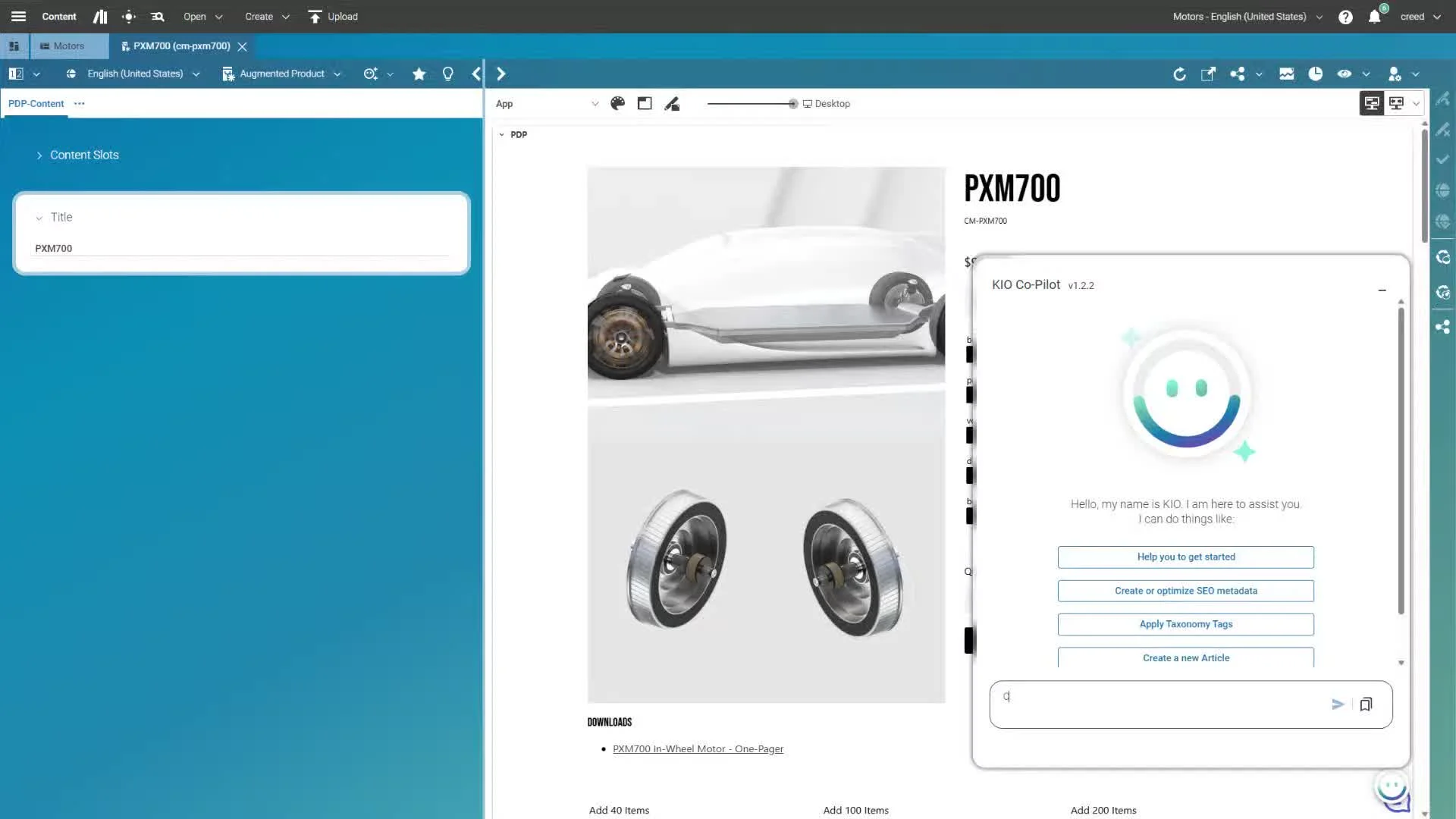
Task: Reload the preview with the refresh icon
Action: coord(1179,74)
